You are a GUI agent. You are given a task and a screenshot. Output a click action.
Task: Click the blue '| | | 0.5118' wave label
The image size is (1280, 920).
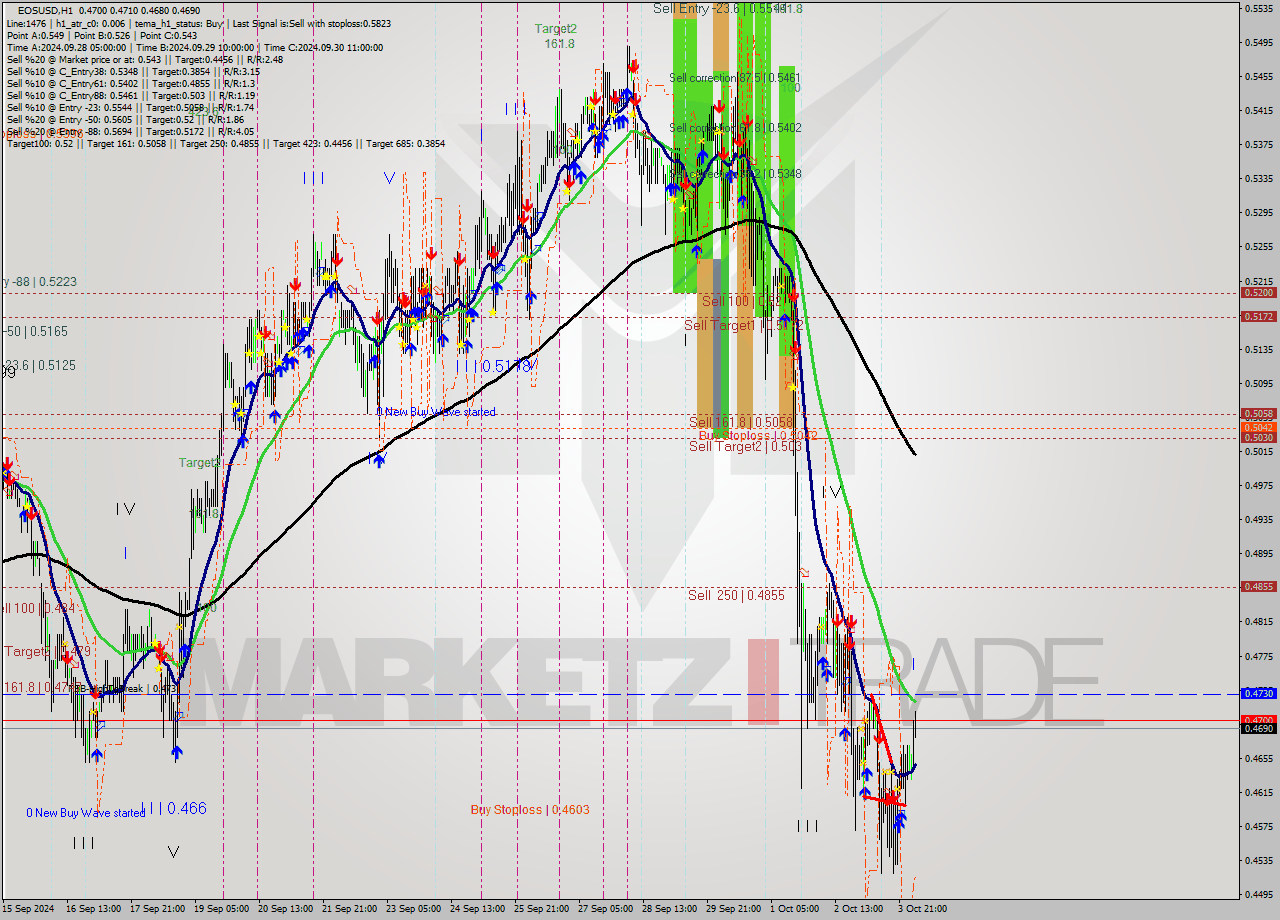tap(497, 367)
